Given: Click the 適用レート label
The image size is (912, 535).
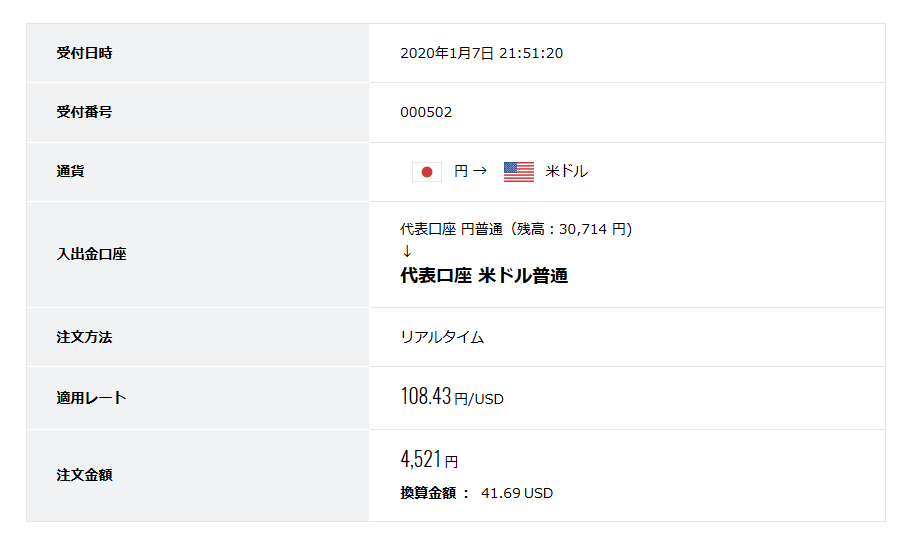Looking at the screenshot, I should [x=91, y=398].
